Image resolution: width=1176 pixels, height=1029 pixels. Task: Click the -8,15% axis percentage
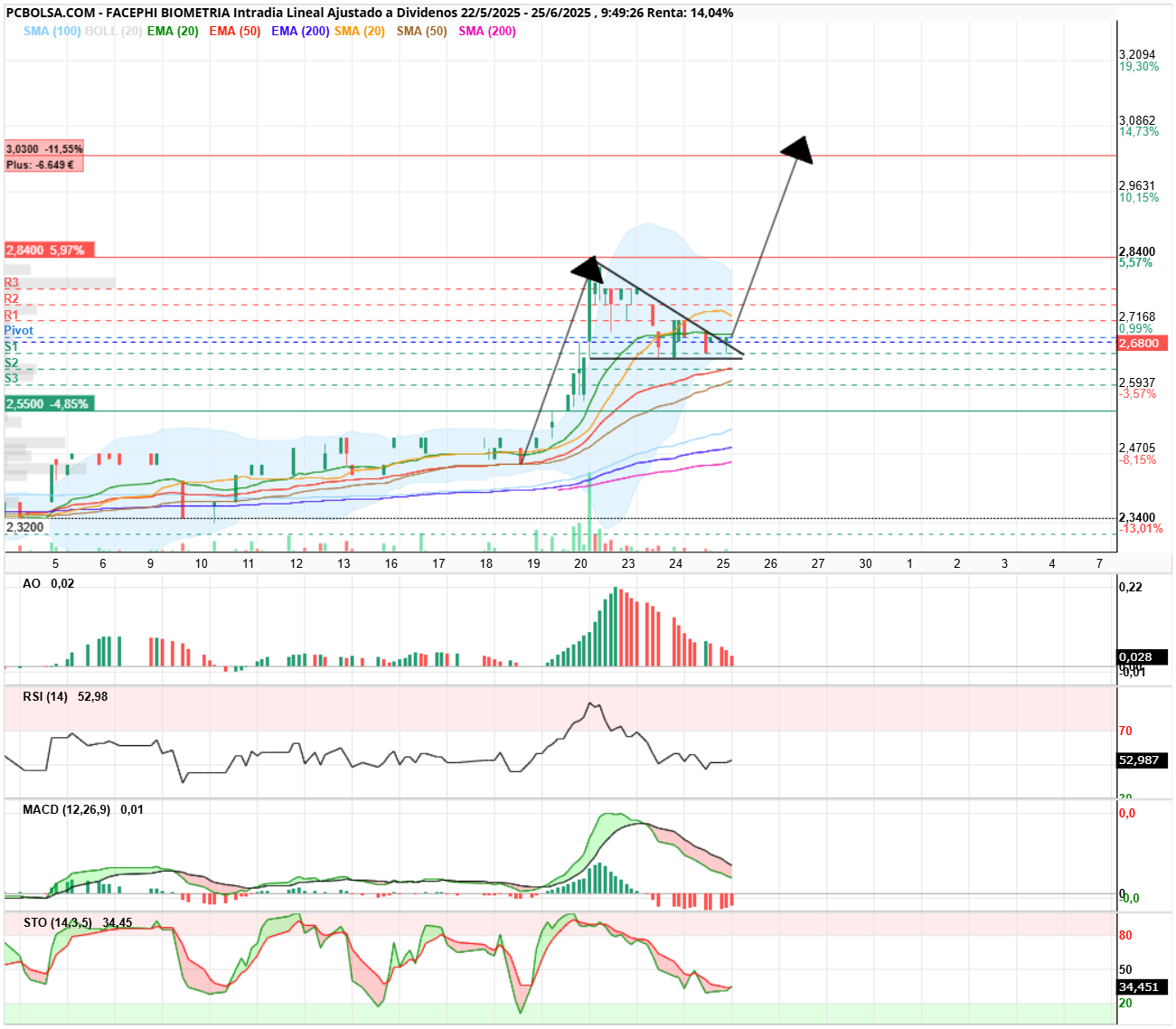(1138, 459)
